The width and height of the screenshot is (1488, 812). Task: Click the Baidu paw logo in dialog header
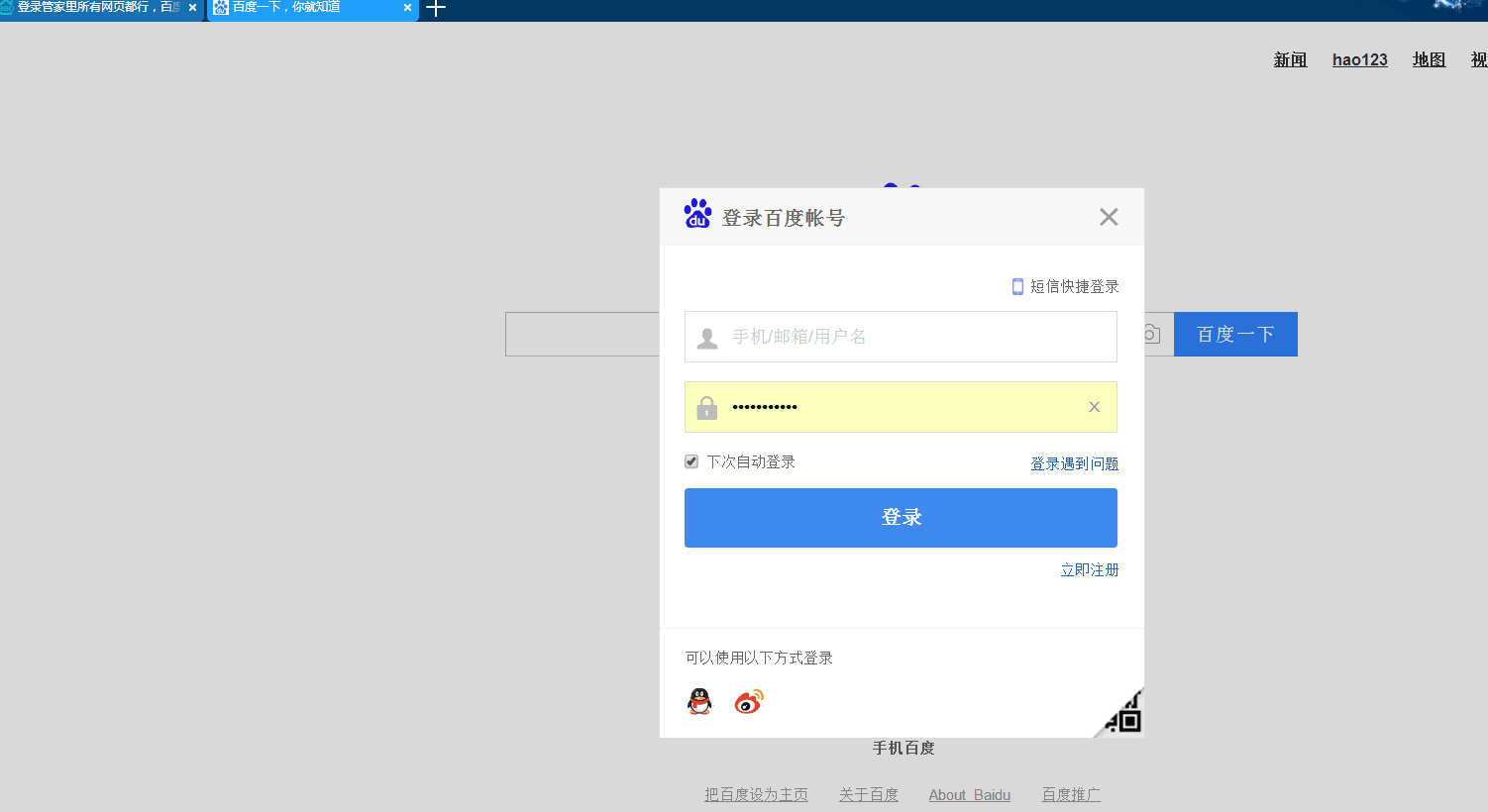tap(697, 212)
